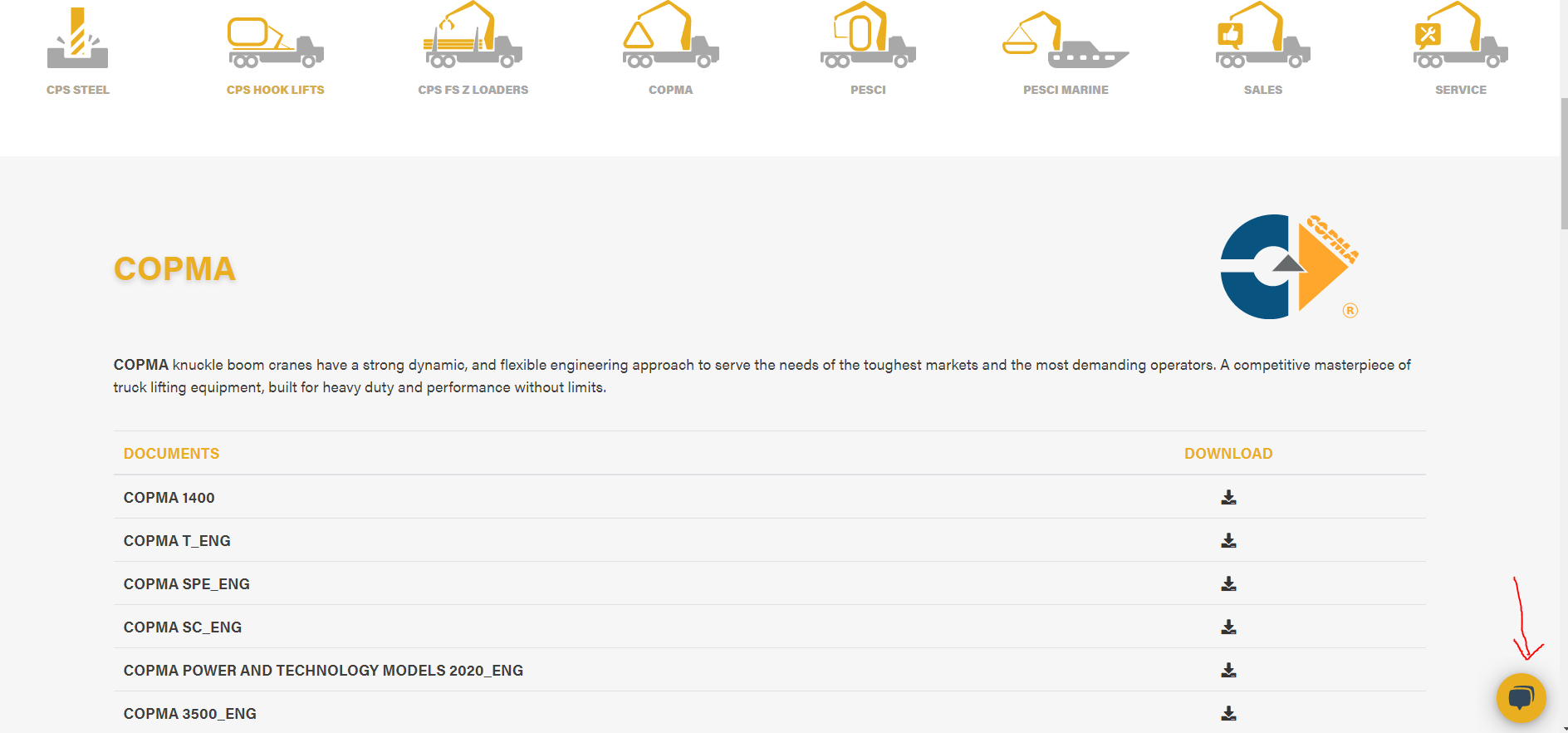Screen dimensions: 1568x733
Task: Open the CPS Steel category icon
Action: (78, 37)
